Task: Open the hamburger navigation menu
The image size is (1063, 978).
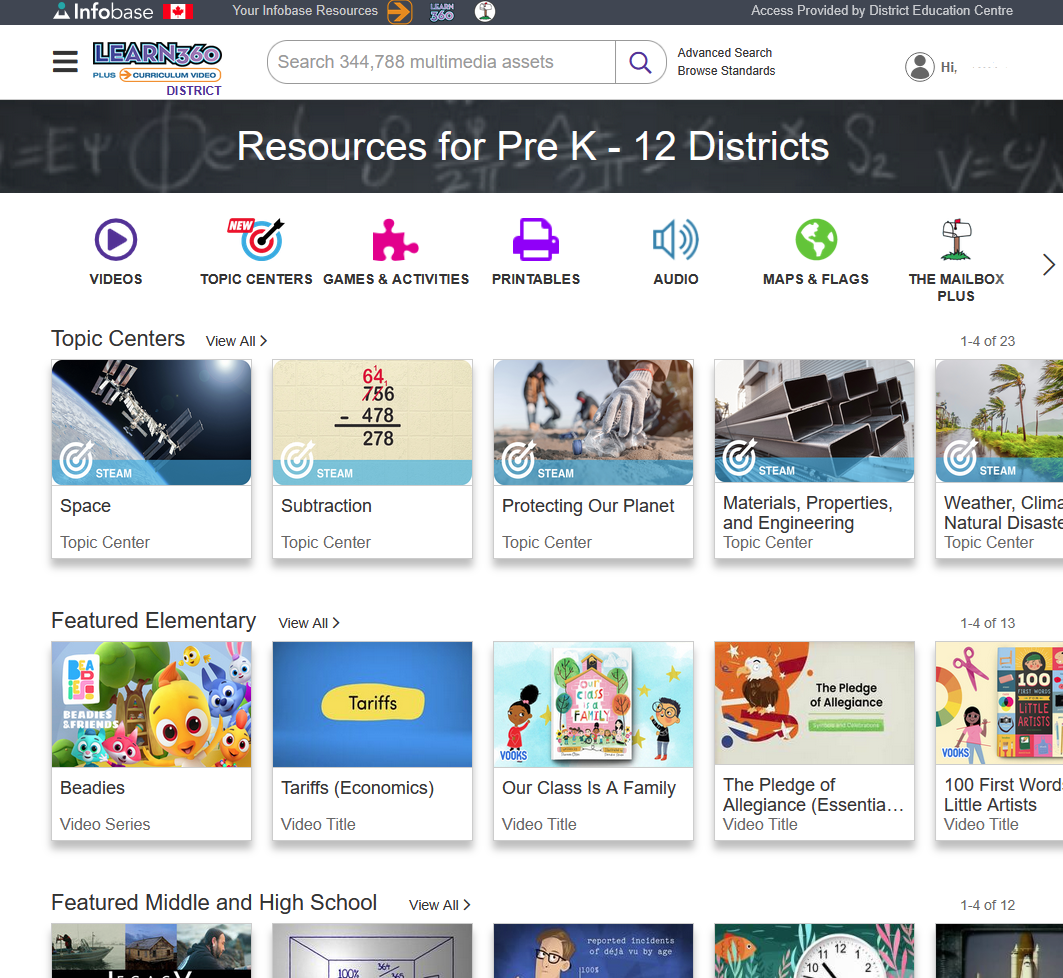Action: pyautogui.click(x=65, y=62)
